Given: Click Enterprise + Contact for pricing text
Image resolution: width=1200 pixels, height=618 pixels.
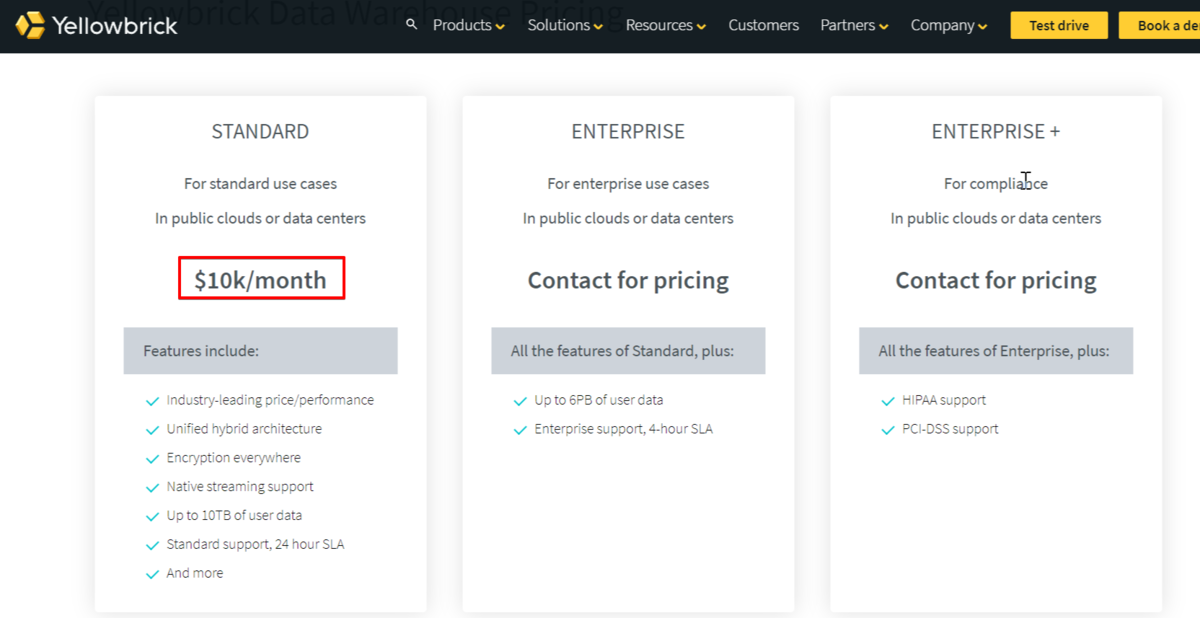Looking at the screenshot, I should point(996,280).
